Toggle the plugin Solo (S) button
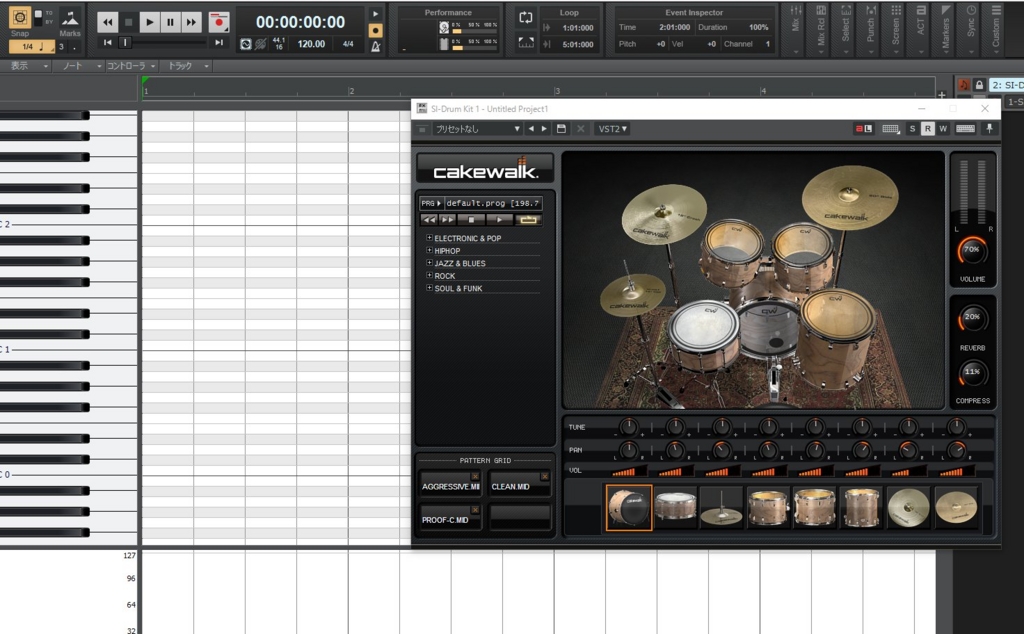This screenshot has height=634, width=1024. click(912, 129)
